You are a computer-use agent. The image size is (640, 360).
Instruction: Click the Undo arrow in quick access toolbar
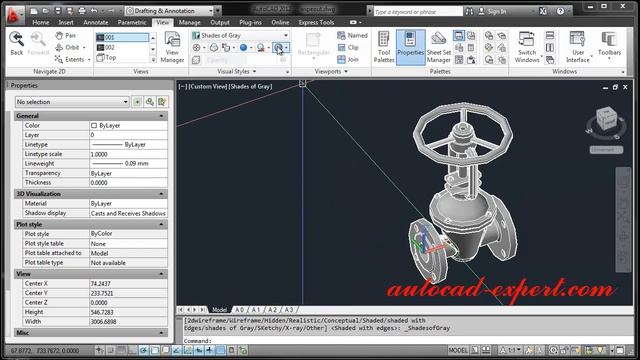[94, 11]
